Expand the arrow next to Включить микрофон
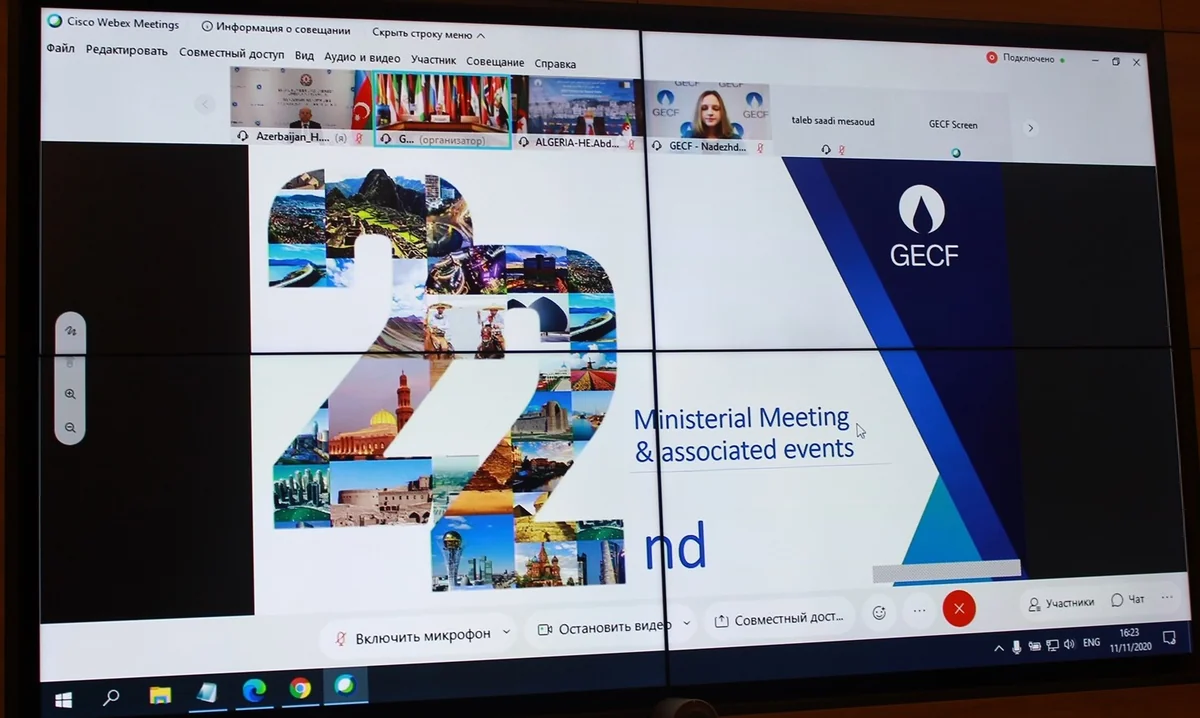Screen dimensions: 1200x718 (x=506, y=632)
